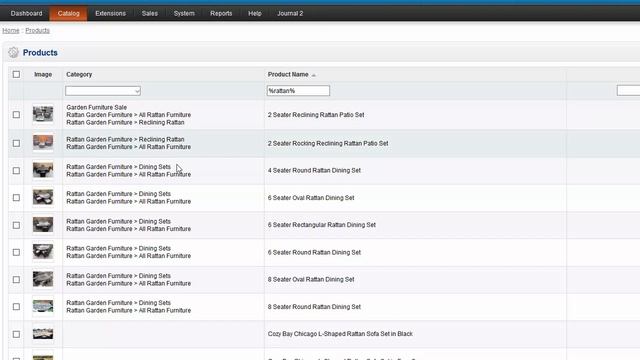This screenshot has width=640, height=360.
Task: Click the Products breadcrumb link
Action: 38,31
